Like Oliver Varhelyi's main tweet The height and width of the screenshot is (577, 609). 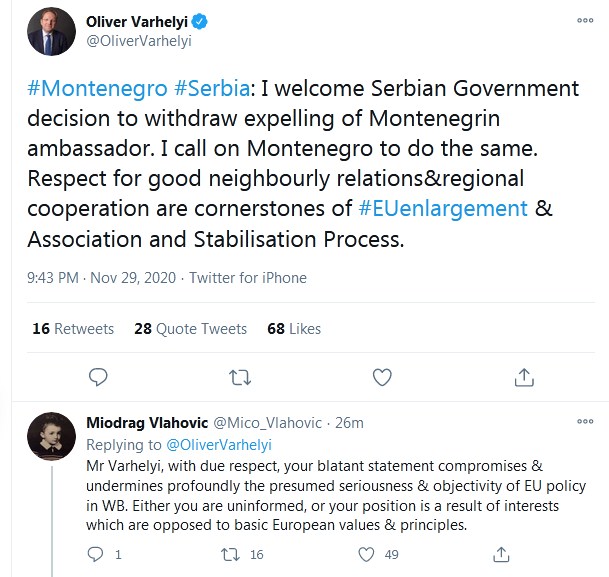click(382, 377)
